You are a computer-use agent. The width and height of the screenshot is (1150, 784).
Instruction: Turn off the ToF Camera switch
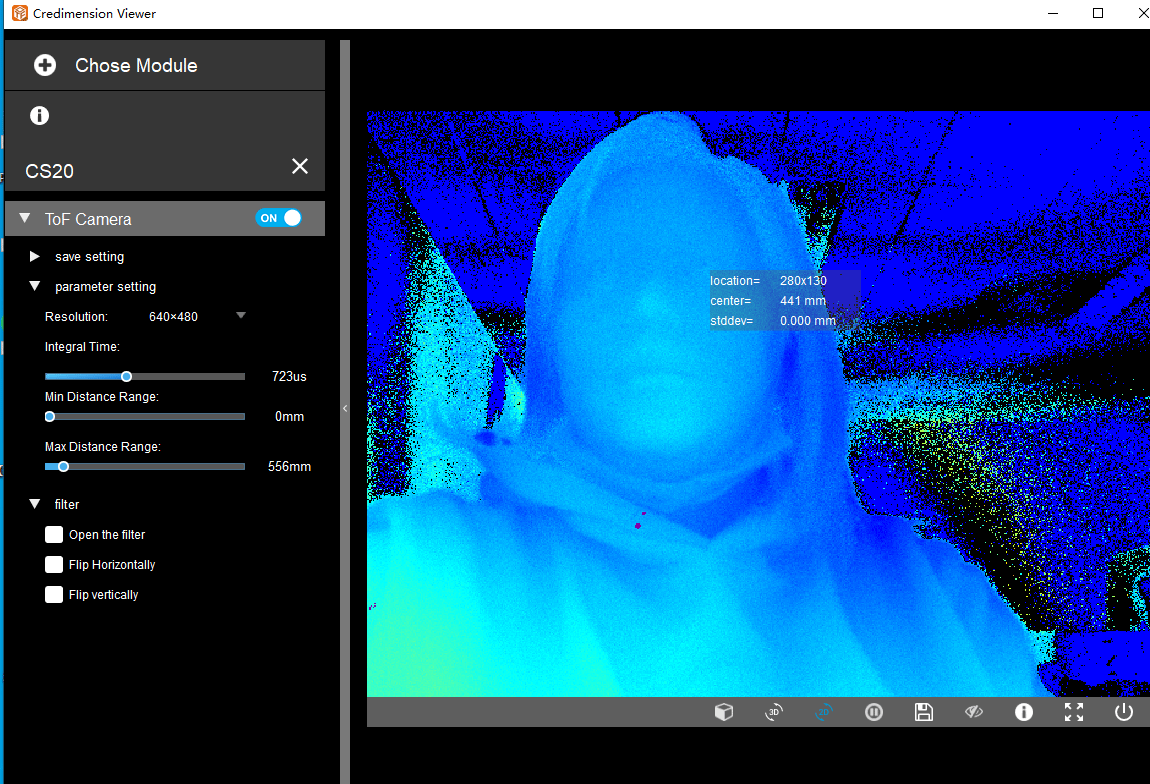pos(279,218)
